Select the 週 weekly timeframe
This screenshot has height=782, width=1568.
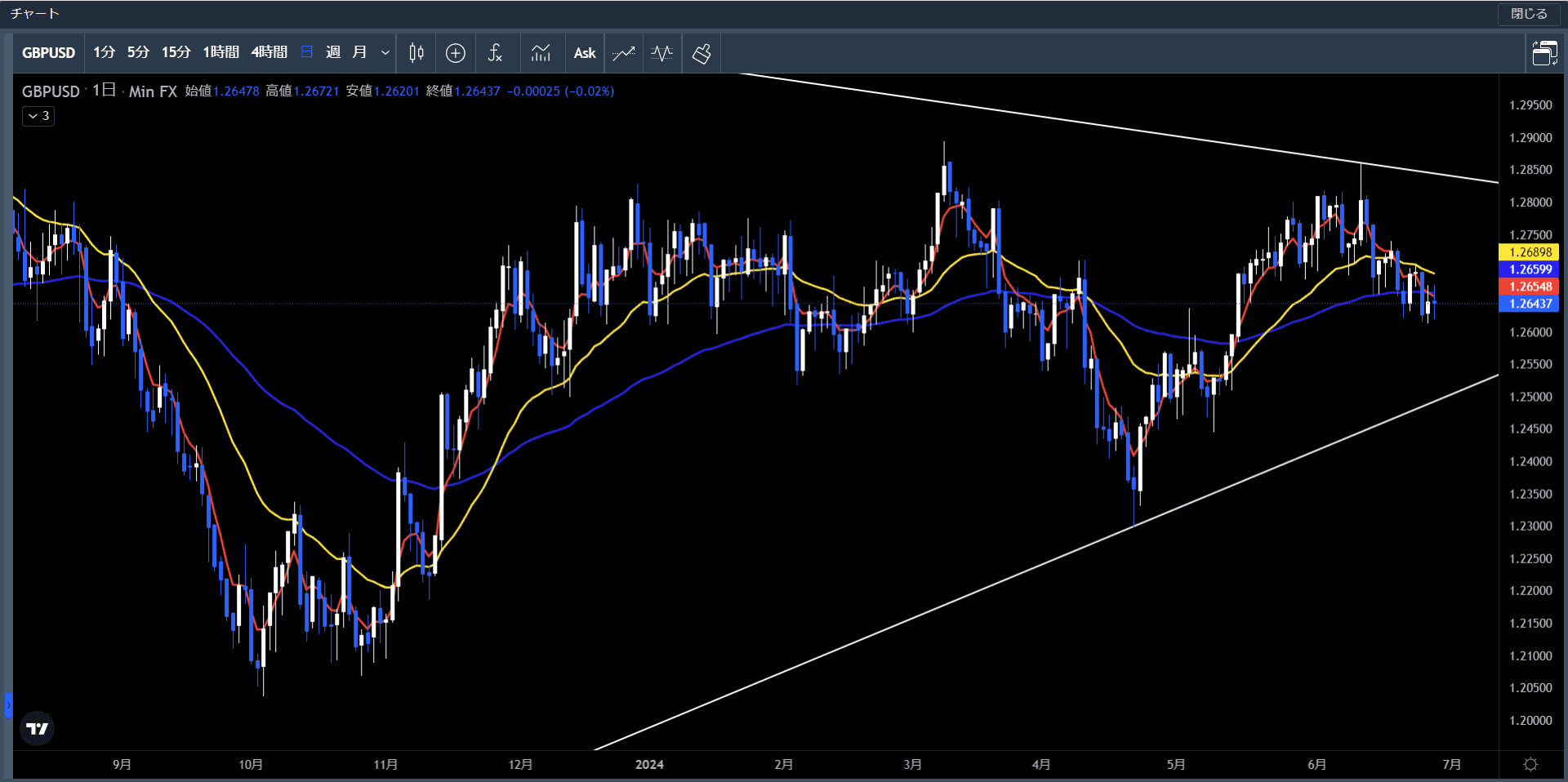[x=333, y=53]
